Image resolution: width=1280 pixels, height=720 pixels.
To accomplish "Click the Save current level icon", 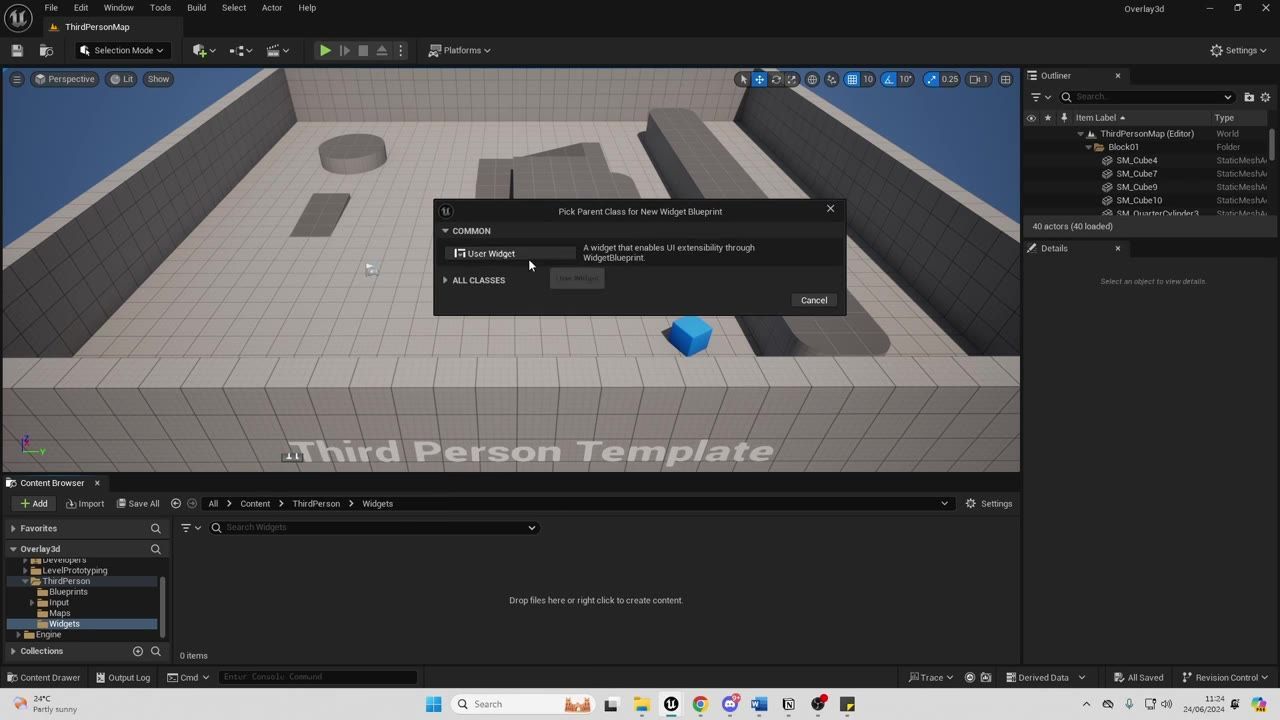I will click(x=17, y=50).
